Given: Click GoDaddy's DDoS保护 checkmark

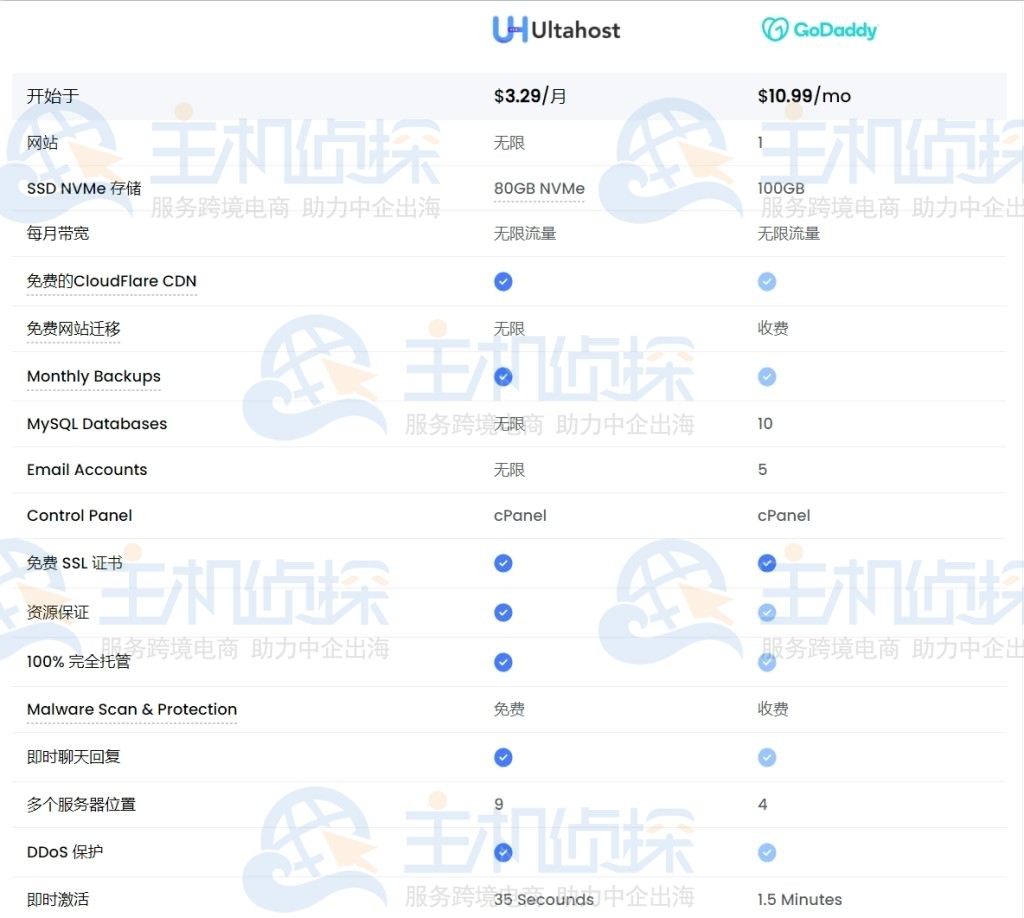Looking at the screenshot, I should (767, 852).
